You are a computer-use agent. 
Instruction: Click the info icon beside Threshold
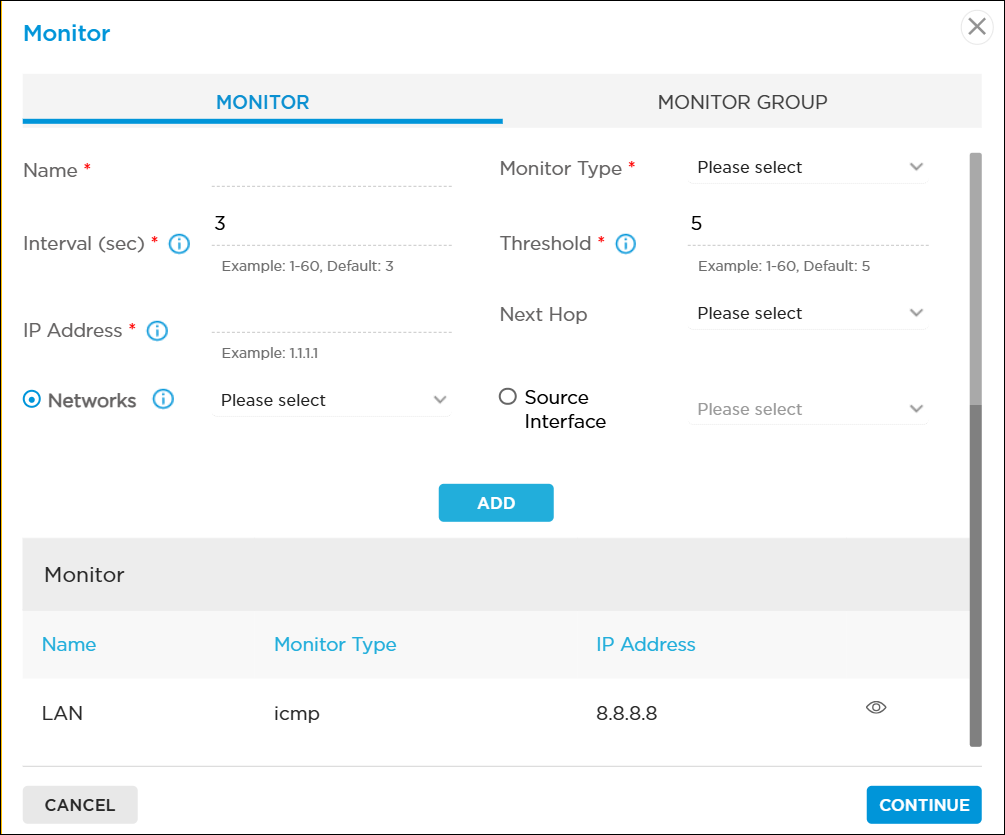point(626,244)
